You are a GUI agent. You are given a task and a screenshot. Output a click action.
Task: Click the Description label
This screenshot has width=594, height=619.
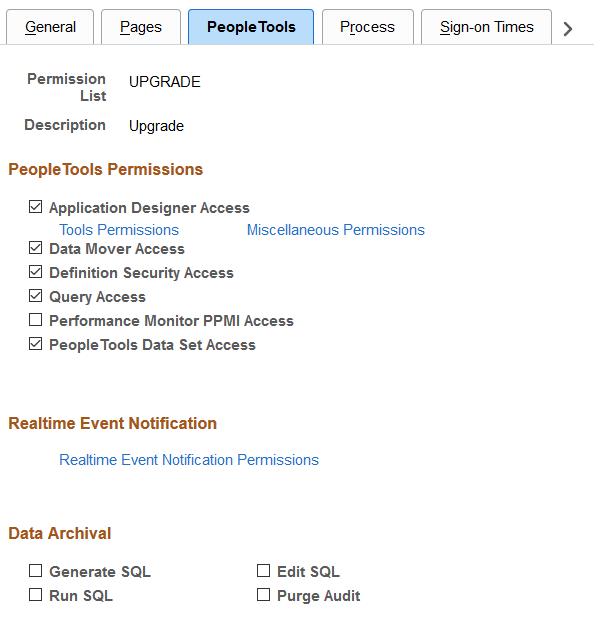click(65, 125)
